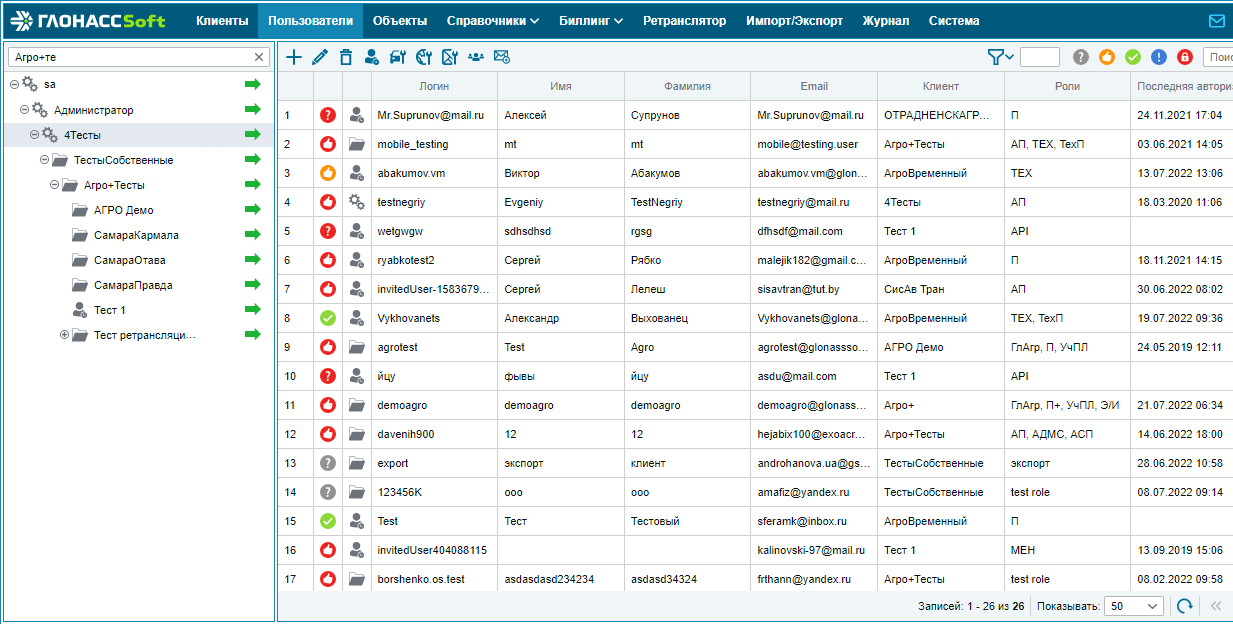Click the envelope send-mail icon in the toolbar

(502, 57)
